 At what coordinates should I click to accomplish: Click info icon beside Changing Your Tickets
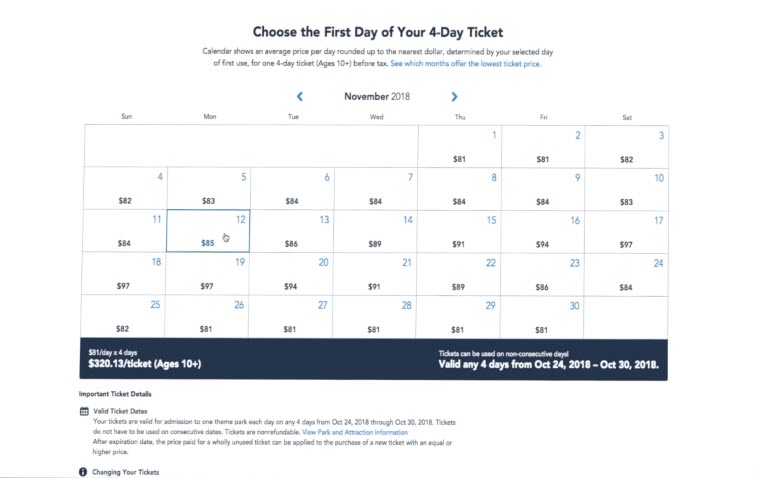click(x=83, y=472)
